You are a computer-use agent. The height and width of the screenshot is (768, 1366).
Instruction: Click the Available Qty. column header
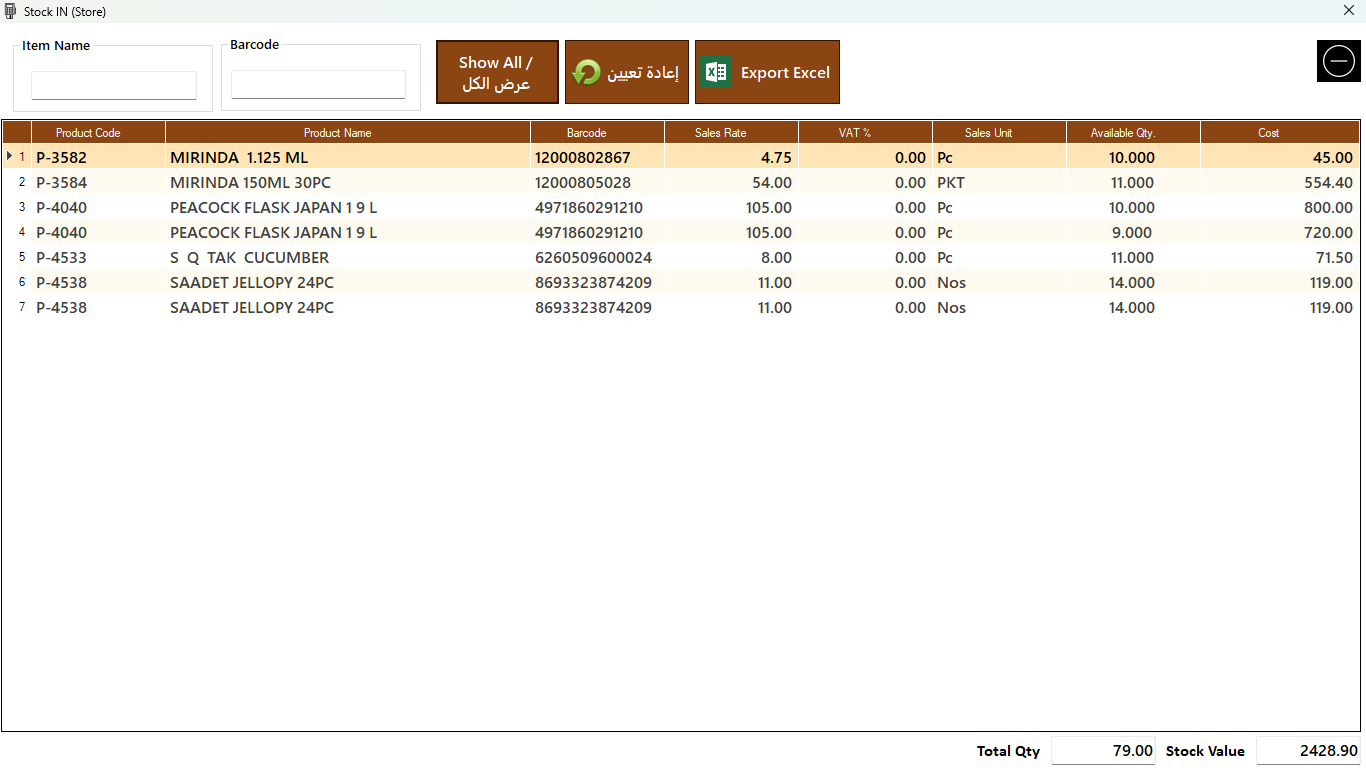(x=1133, y=132)
